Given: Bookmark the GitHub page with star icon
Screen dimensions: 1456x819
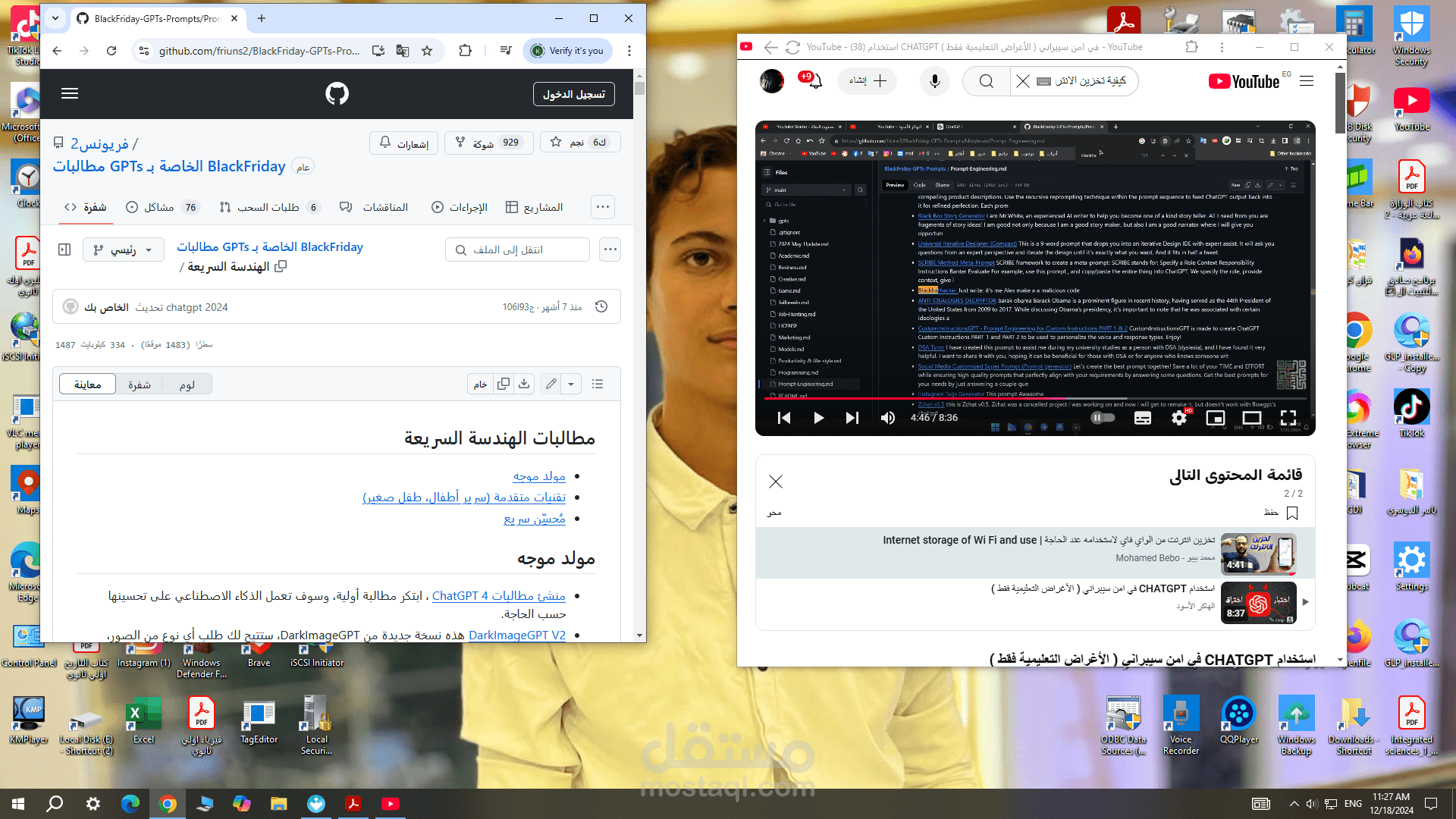Looking at the screenshot, I should click(x=427, y=51).
